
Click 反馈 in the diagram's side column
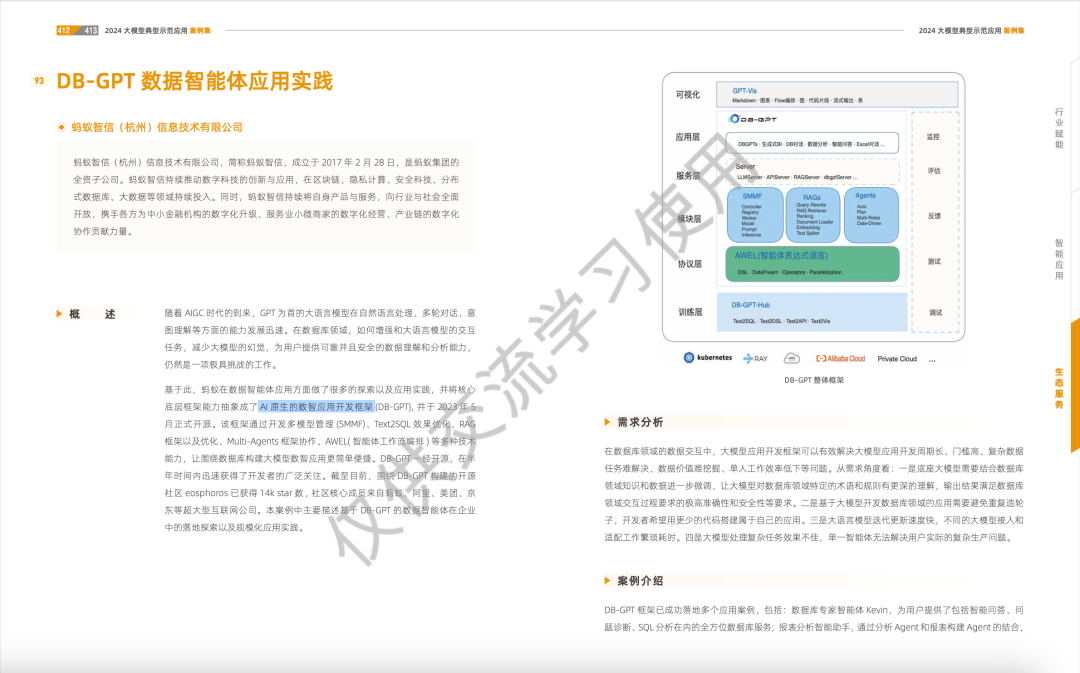[934, 216]
